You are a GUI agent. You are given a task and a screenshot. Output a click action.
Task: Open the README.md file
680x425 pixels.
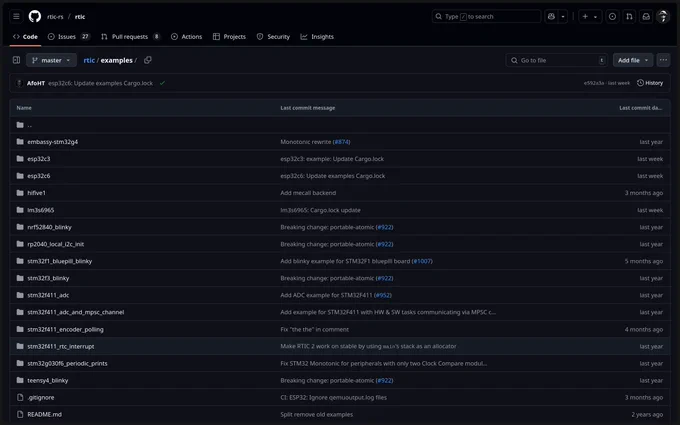(x=44, y=414)
